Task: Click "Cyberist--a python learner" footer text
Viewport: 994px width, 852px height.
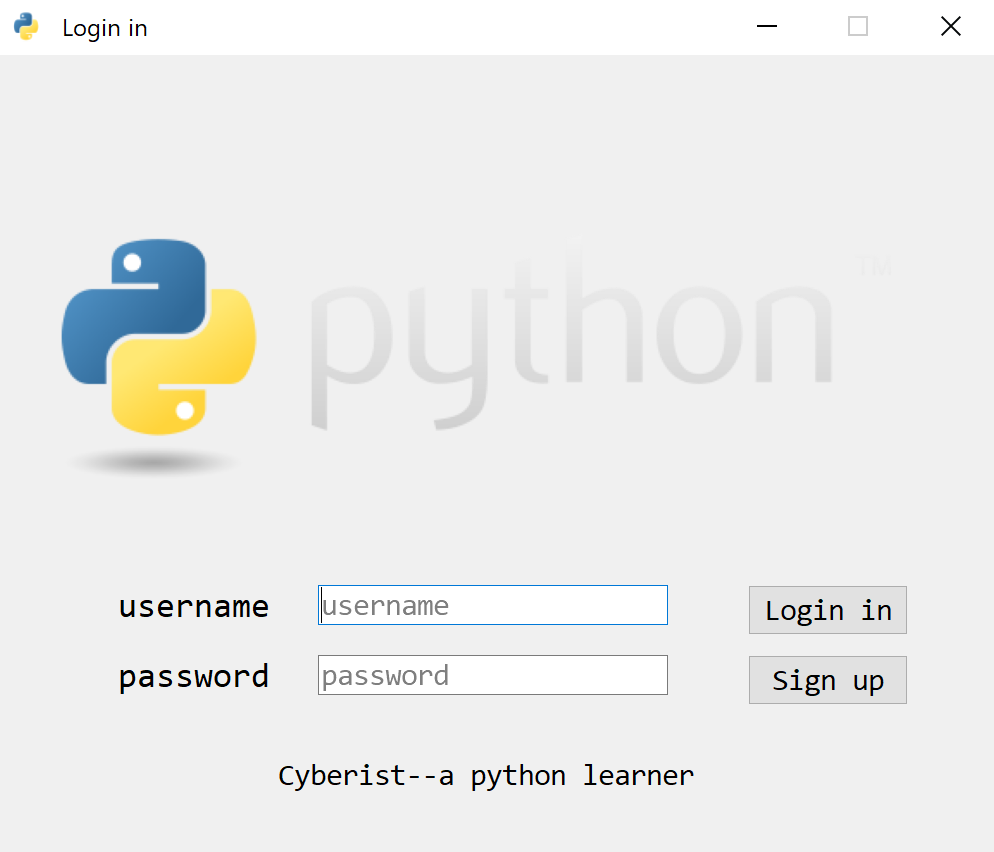Action: click(x=486, y=777)
